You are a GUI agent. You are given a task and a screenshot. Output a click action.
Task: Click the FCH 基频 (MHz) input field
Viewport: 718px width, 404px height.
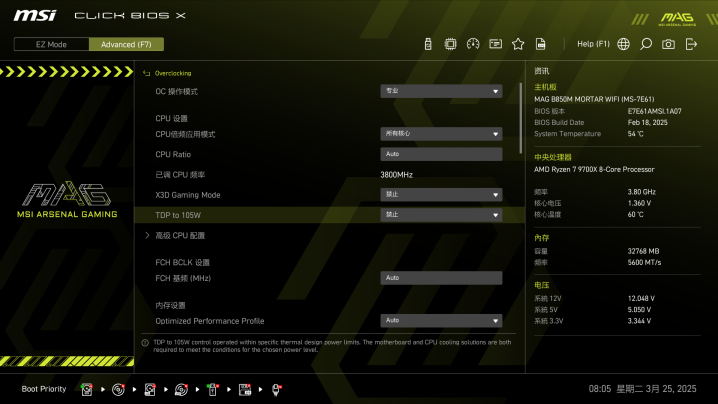[x=441, y=278]
